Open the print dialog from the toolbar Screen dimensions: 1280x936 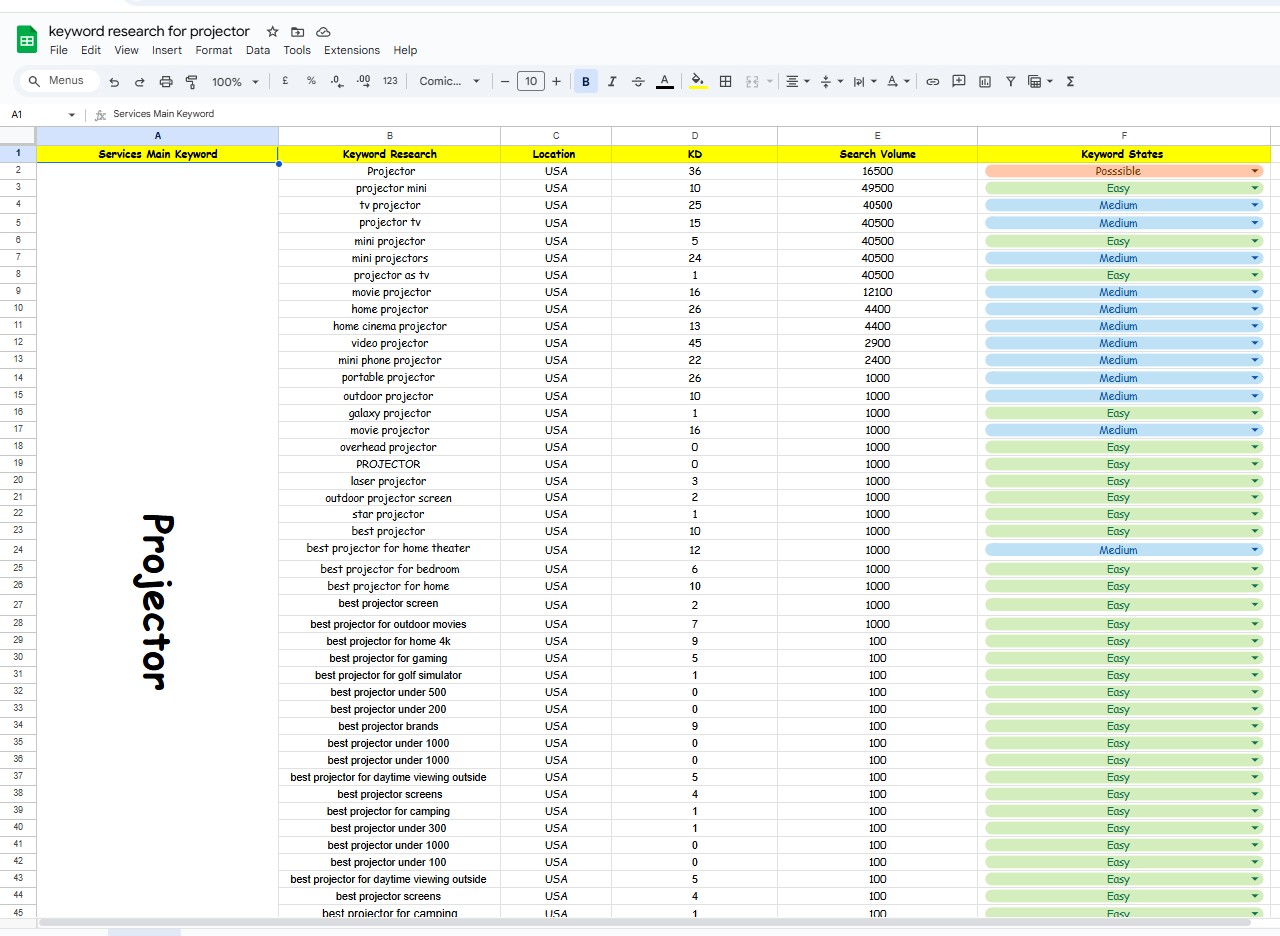(165, 81)
